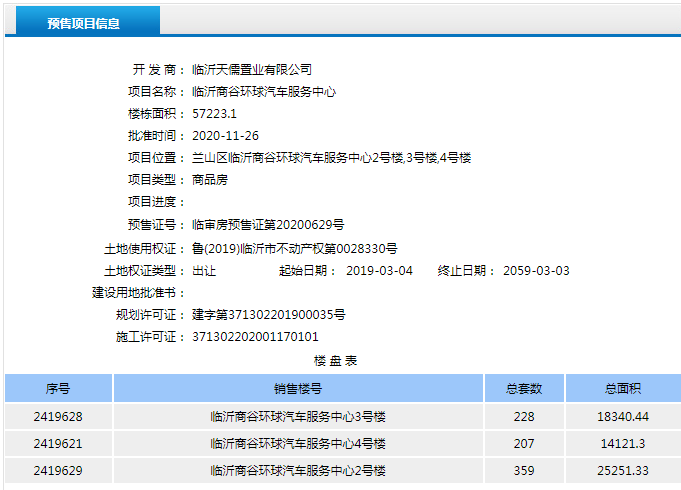Screen dimensions: 681x490
Task: Click the 楼盘表 table title
Action: pos(335,361)
